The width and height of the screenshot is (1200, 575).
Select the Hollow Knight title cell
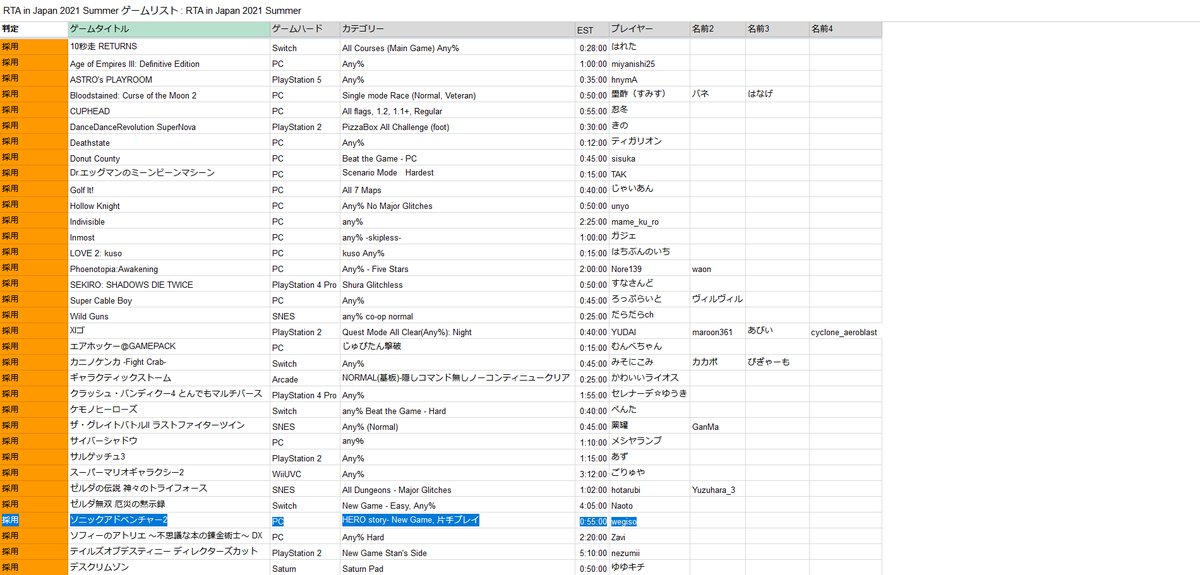(x=168, y=205)
